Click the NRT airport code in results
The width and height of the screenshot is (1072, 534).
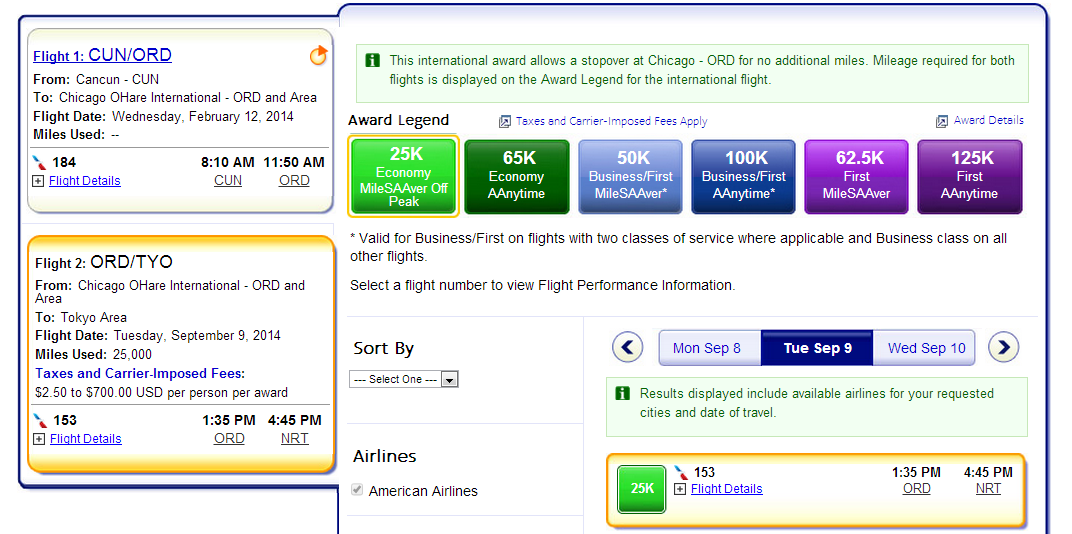(988, 489)
